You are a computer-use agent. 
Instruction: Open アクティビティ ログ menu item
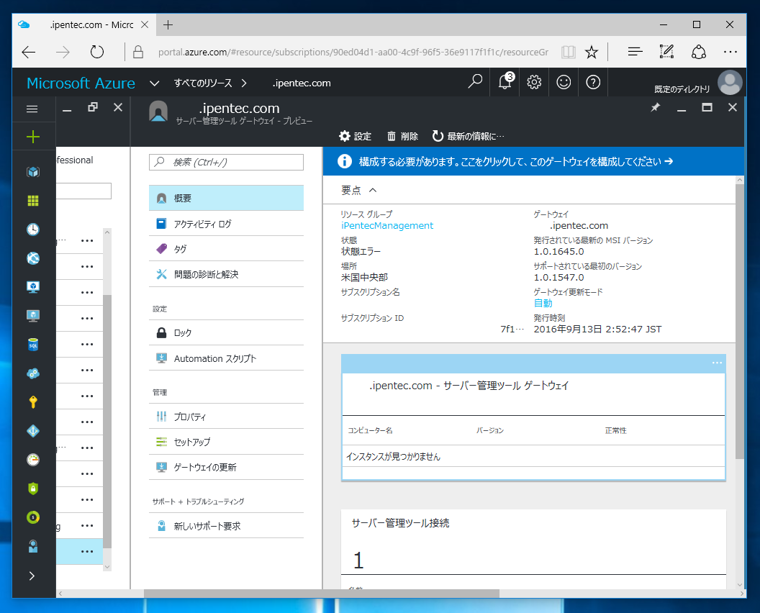226,224
